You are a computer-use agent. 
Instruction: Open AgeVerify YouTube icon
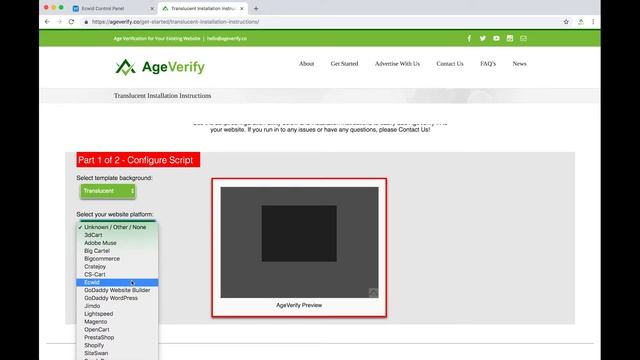(x=496, y=38)
